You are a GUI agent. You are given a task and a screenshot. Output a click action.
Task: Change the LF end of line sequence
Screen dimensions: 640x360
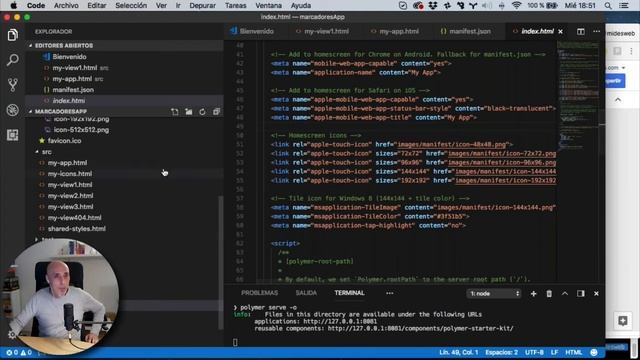554,352
